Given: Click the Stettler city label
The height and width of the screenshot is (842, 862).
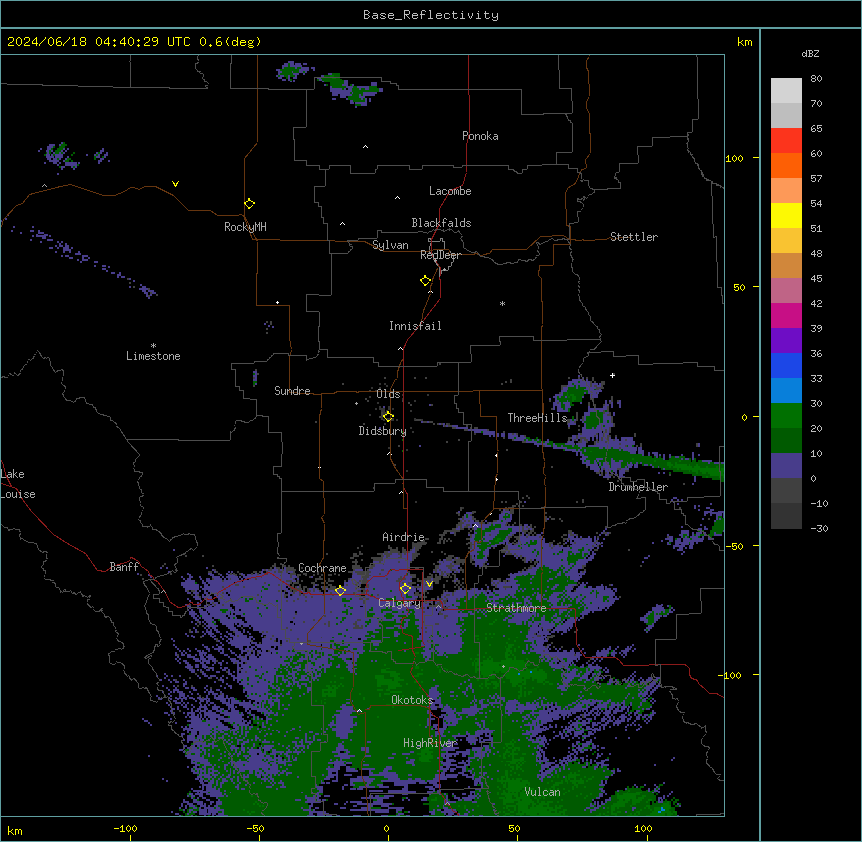Looking at the screenshot, I should [x=633, y=237].
